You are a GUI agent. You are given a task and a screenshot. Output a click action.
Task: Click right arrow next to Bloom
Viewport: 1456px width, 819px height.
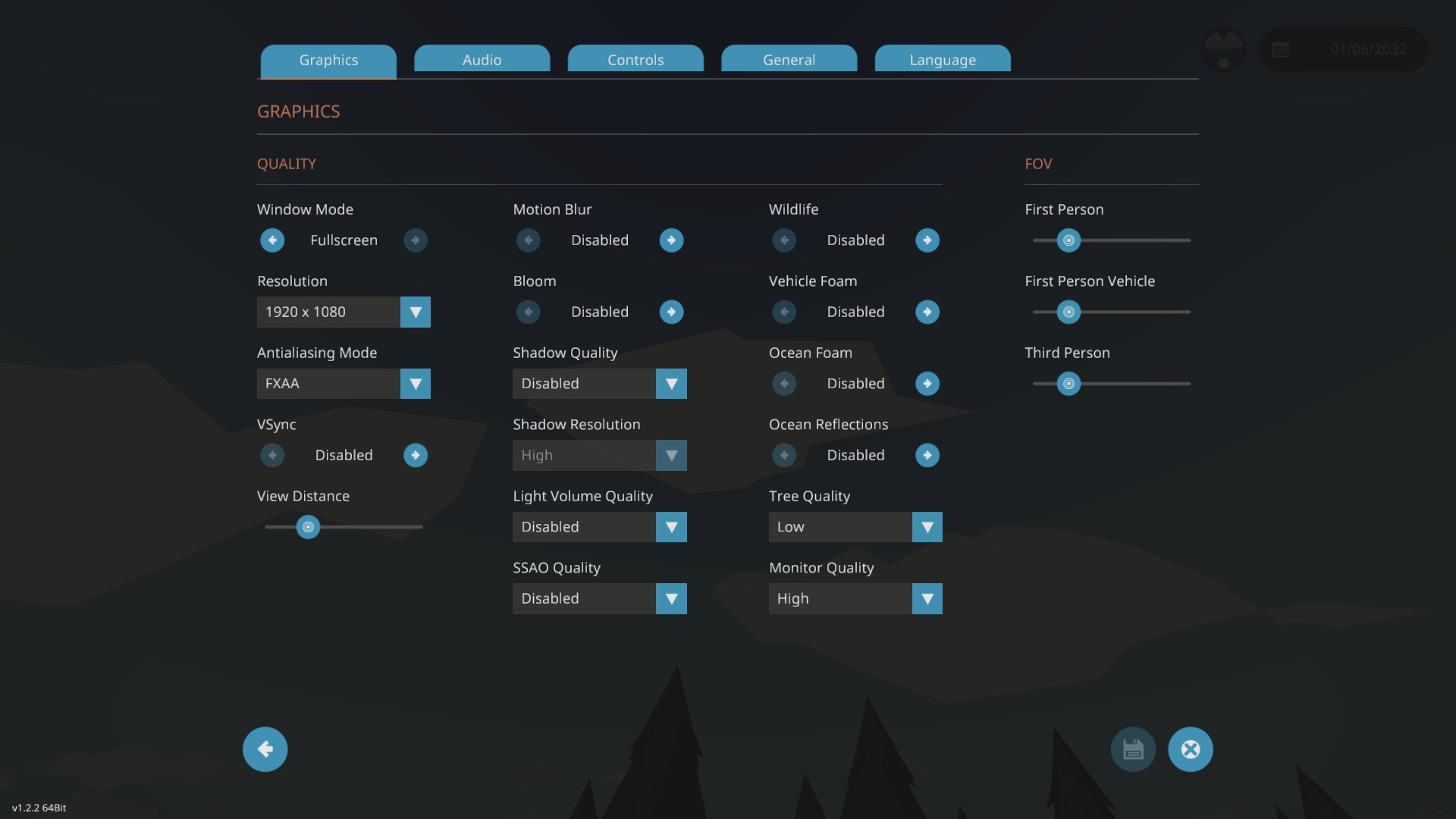[671, 312]
